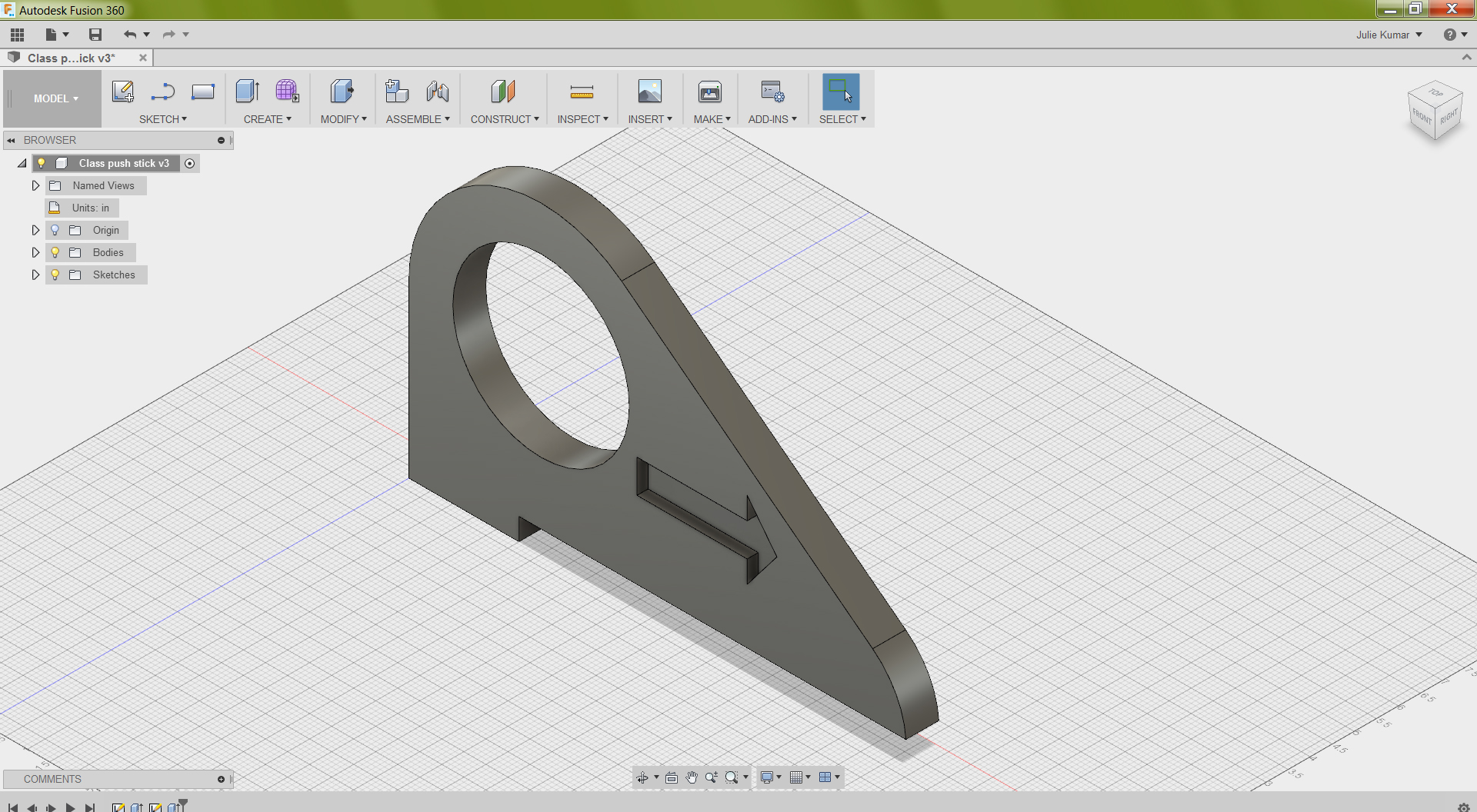Click the File menu icon
1477x812 pixels.
tap(51, 35)
